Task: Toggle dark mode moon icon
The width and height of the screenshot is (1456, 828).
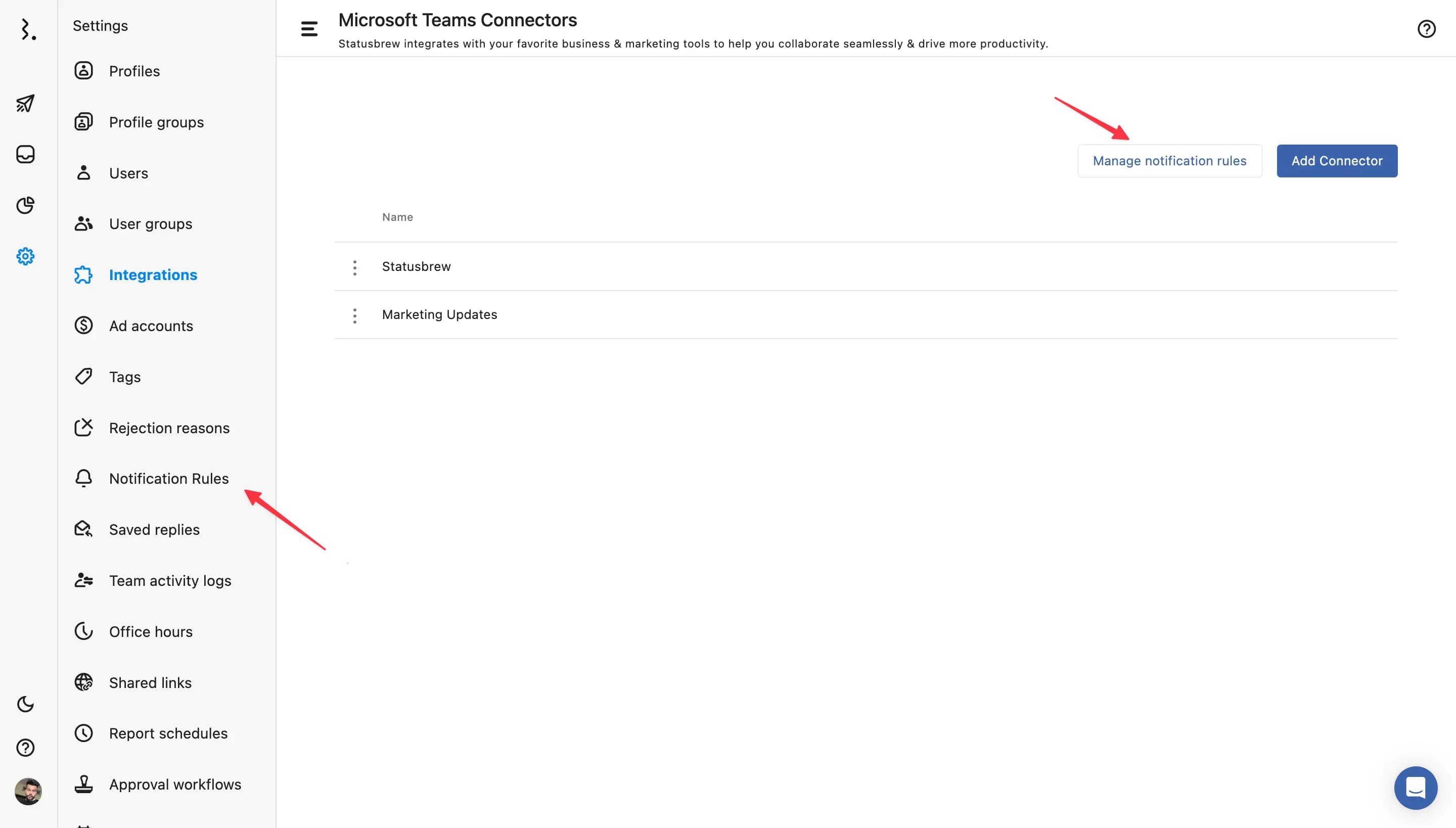Action: click(x=25, y=704)
